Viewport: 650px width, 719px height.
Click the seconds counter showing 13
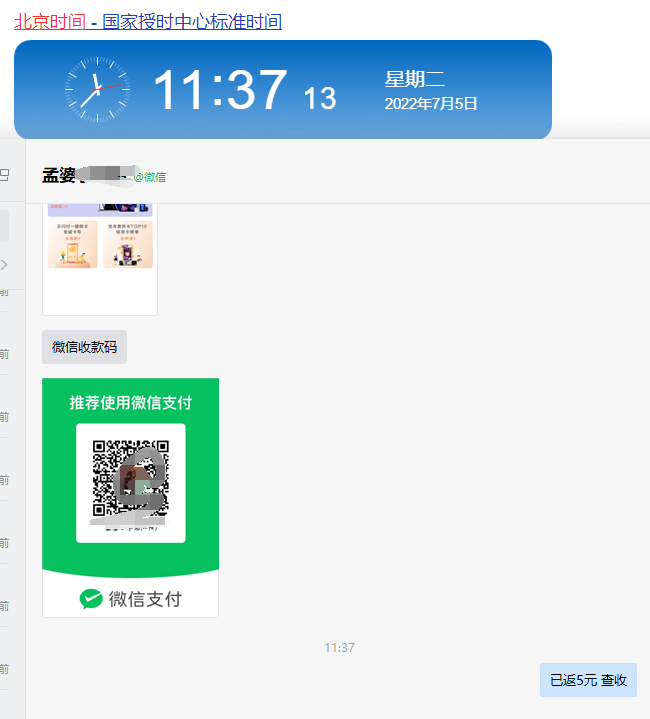coord(320,98)
